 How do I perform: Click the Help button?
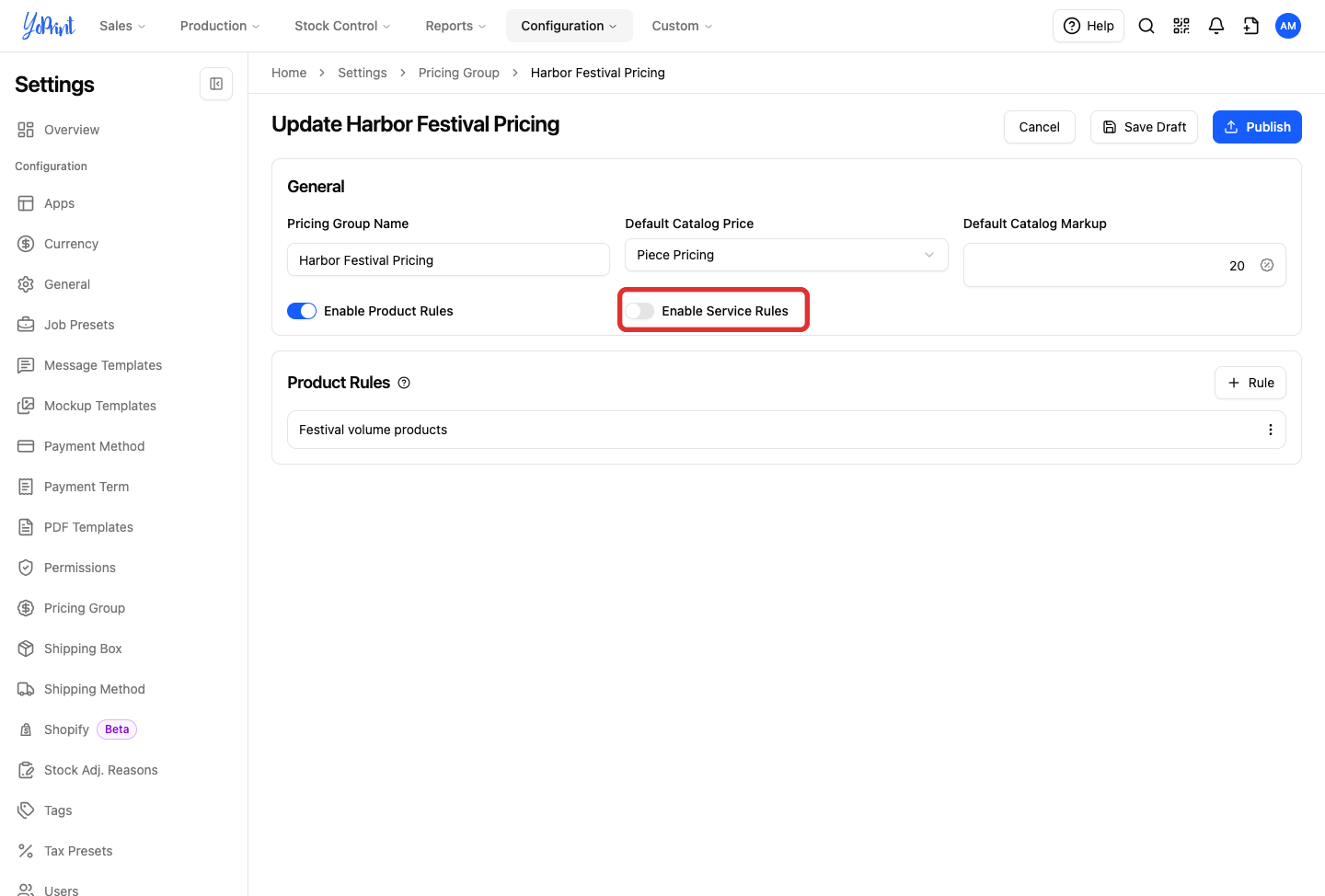pyautogui.click(x=1089, y=26)
